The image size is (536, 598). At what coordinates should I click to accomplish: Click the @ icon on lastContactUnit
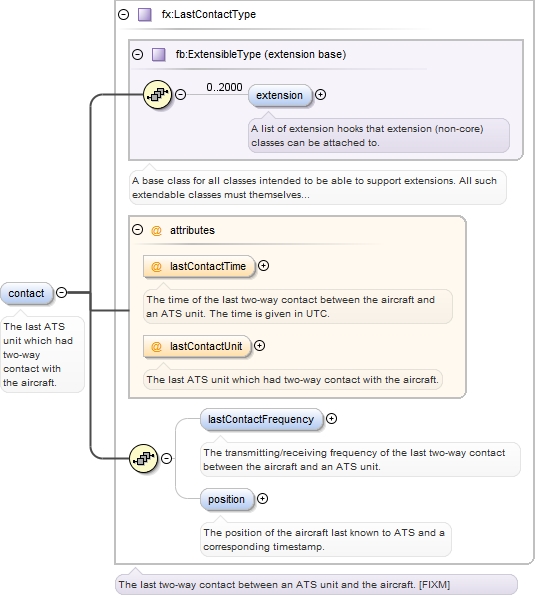point(156,346)
